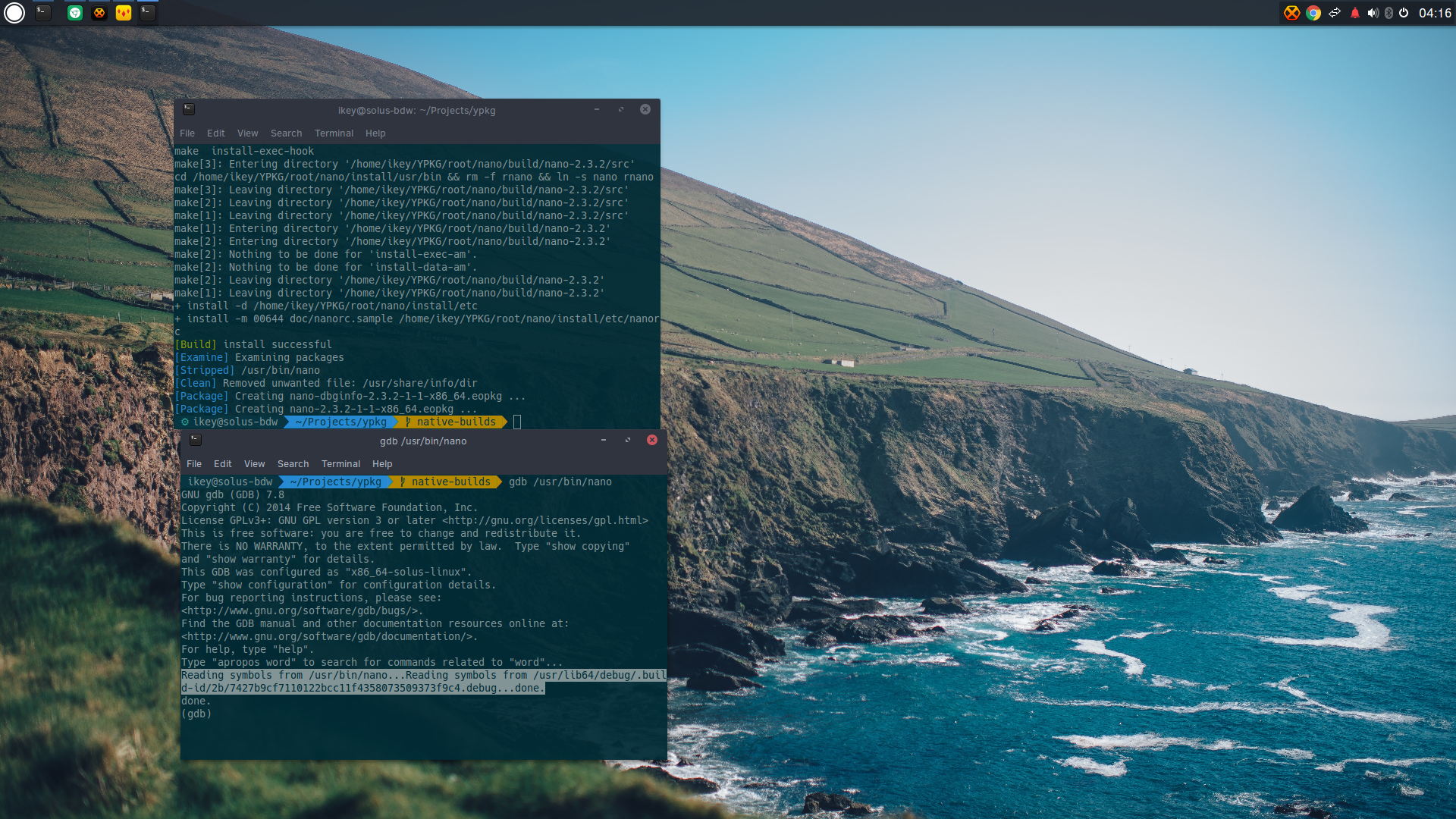Open the network connections arrows icon
1456x819 pixels.
click(x=1335, y=13)
